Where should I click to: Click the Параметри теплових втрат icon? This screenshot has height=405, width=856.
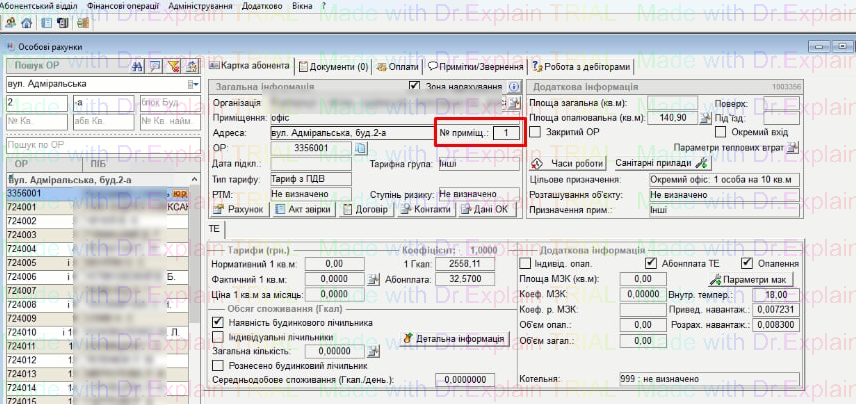(793, 147)
